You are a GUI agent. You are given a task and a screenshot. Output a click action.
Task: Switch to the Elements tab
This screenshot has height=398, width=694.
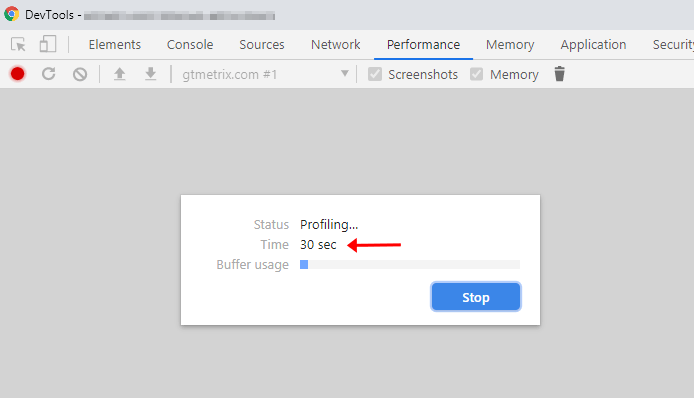coord(115,45)
